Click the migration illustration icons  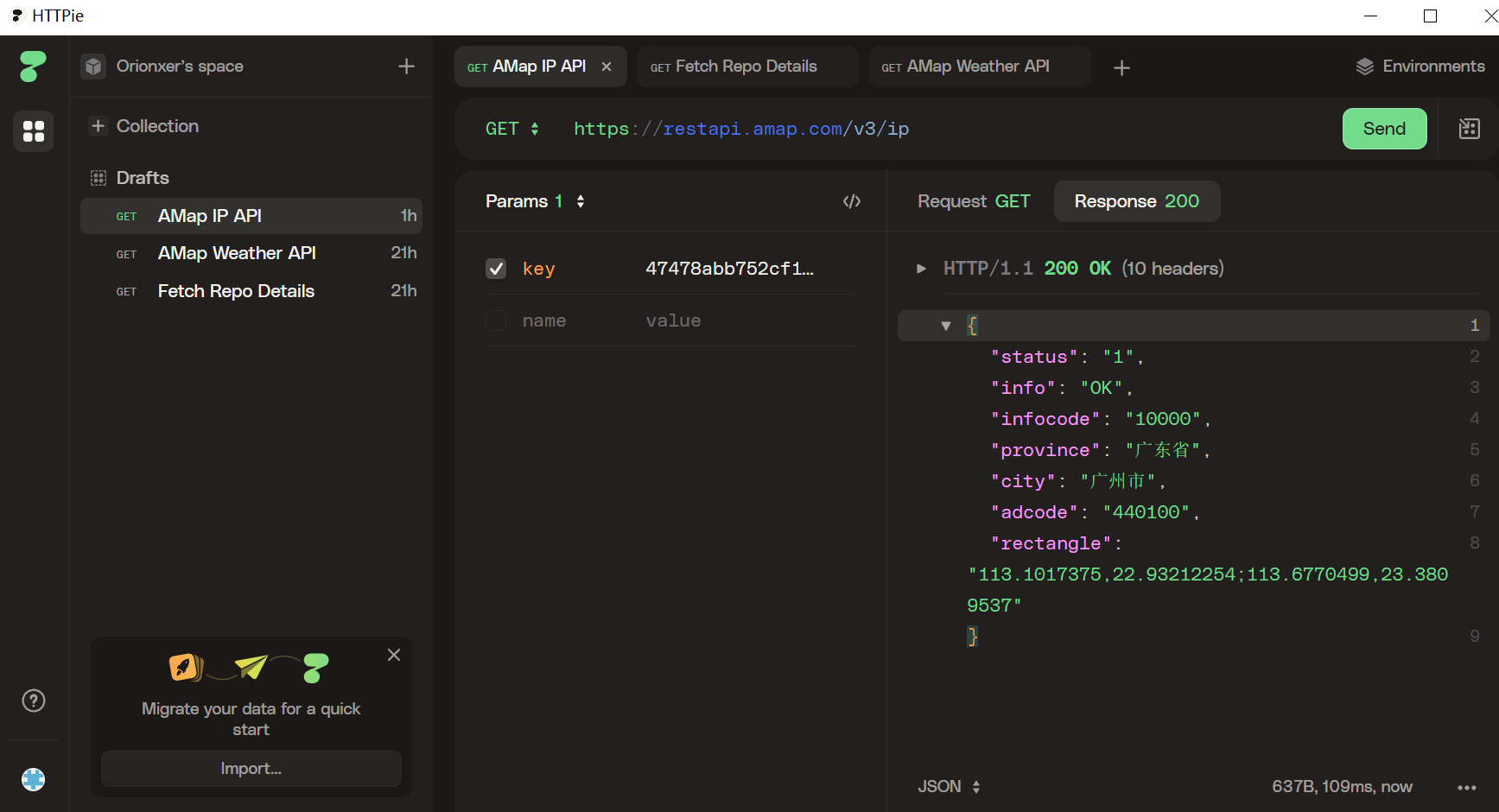(249, 668)
